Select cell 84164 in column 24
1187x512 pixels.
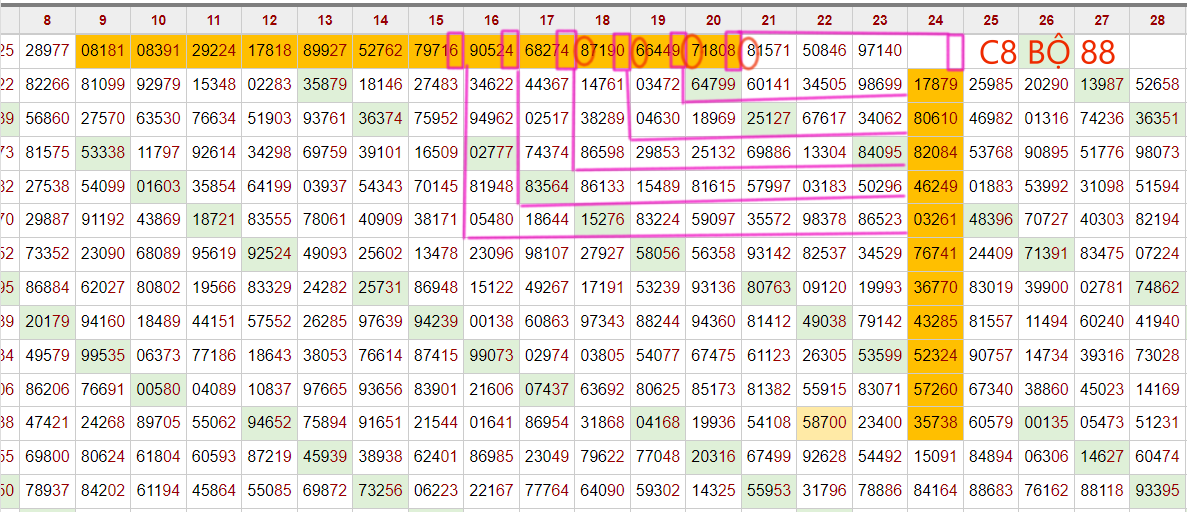click(x=935, y=491)
